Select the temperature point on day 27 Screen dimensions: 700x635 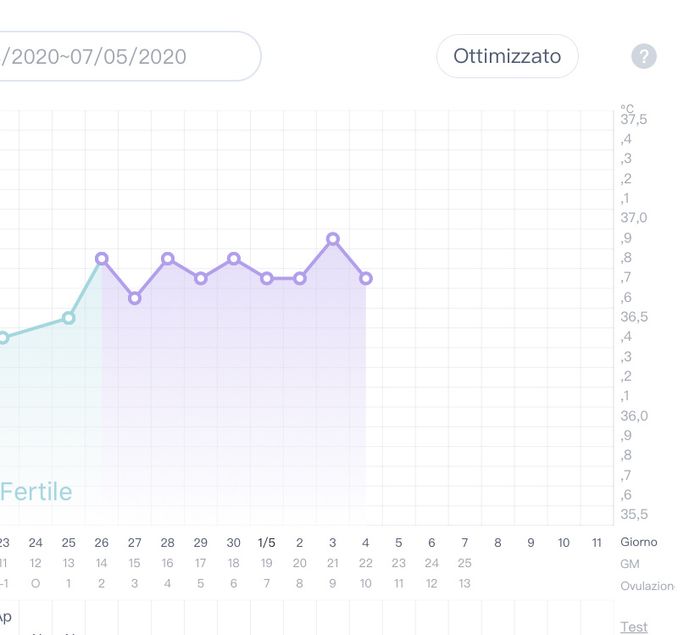tap(135, 298)
